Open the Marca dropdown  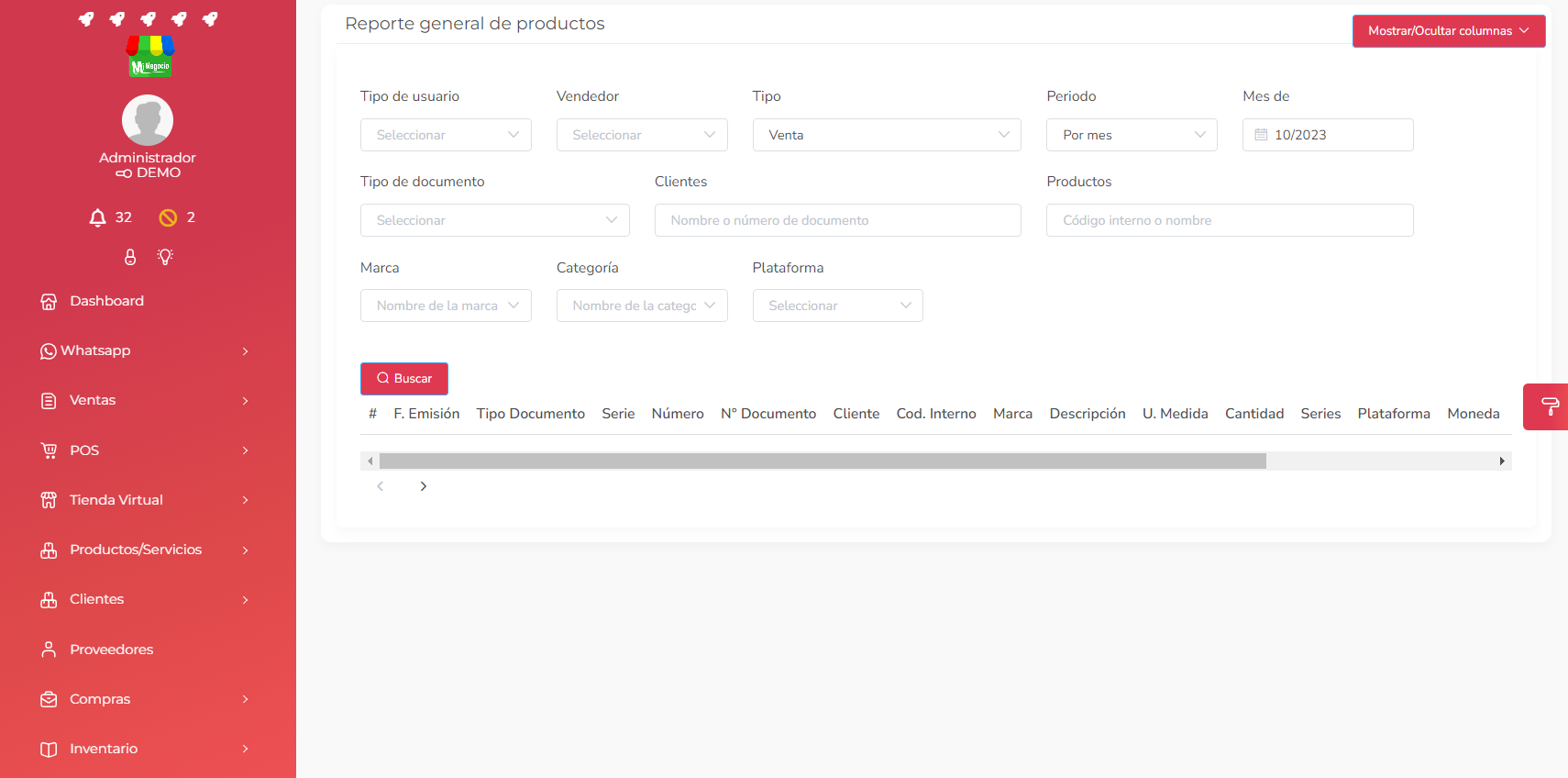point(446,306)
